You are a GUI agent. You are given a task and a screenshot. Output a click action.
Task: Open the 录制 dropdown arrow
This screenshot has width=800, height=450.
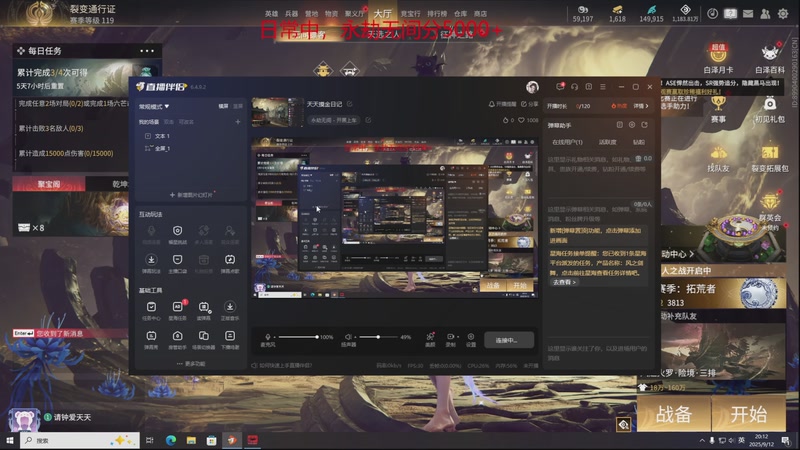point(458,337)
